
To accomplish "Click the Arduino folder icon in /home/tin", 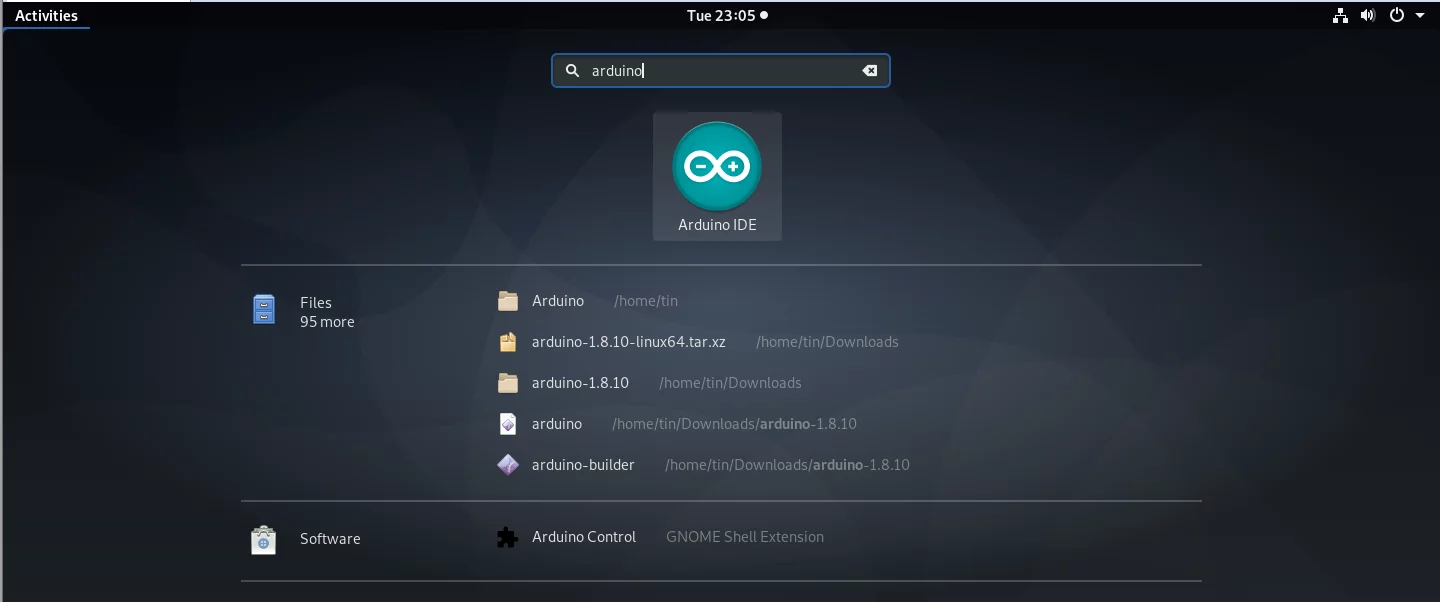I will click(x=508, y=301).
